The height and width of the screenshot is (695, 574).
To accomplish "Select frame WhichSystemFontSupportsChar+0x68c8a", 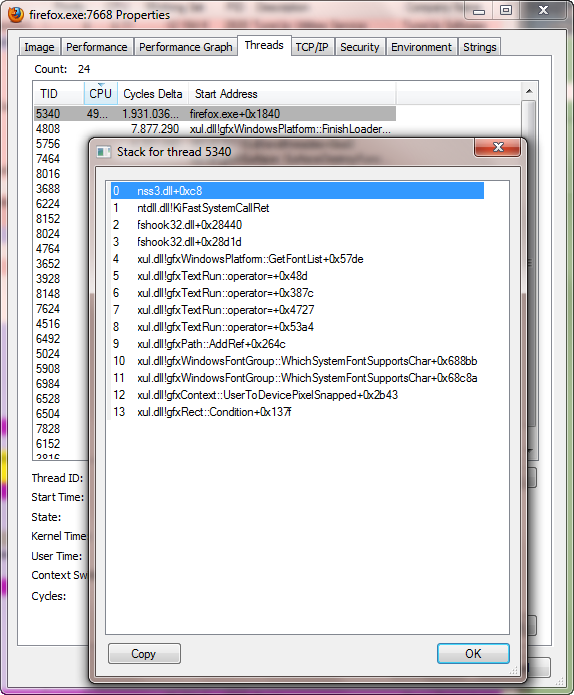I will click(x=297, y=378).
